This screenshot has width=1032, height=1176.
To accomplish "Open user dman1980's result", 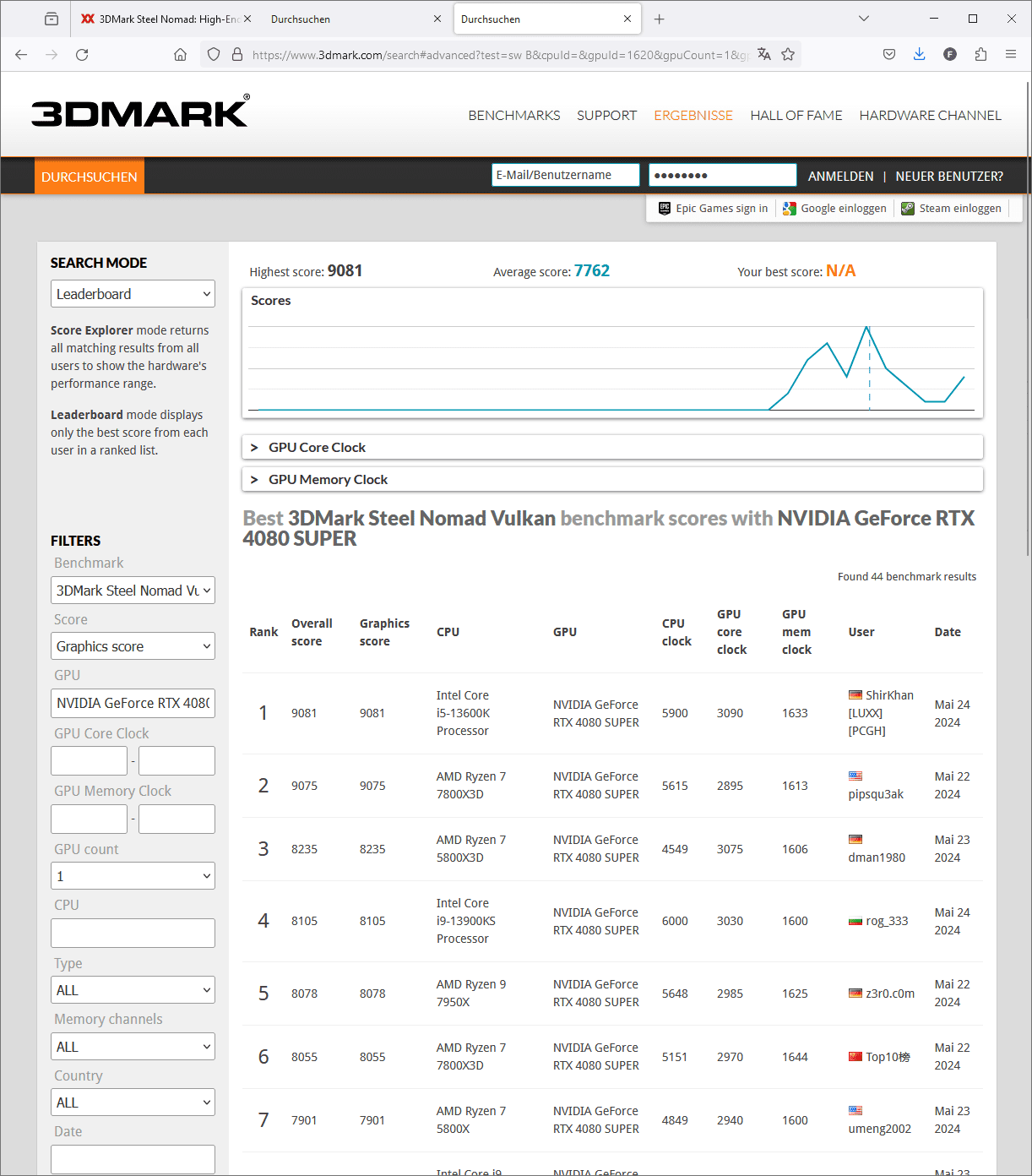I will [x=877, y=857].
